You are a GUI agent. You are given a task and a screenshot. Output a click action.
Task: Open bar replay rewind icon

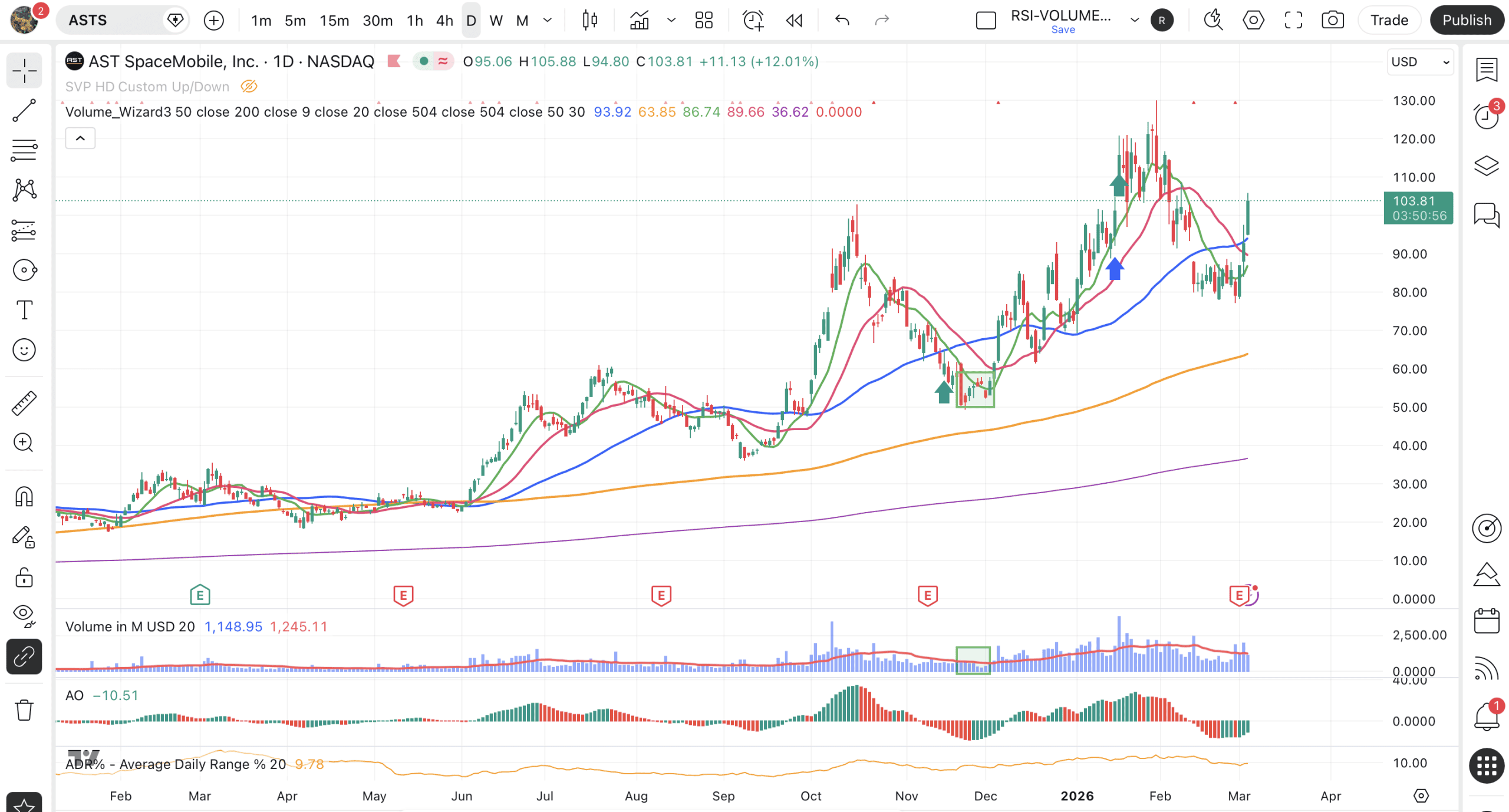[794, 21]
